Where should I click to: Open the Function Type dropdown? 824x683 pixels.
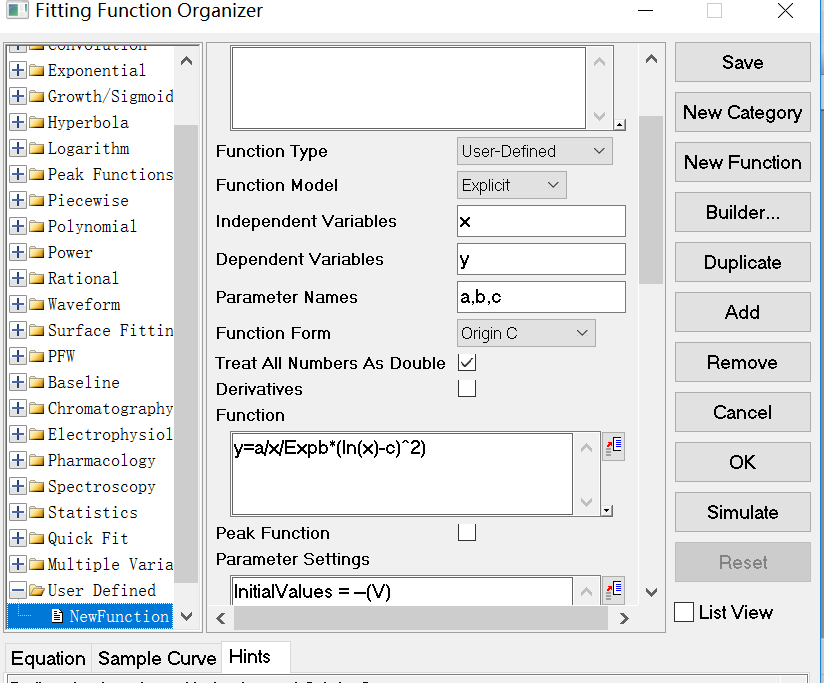pos(534,151)
